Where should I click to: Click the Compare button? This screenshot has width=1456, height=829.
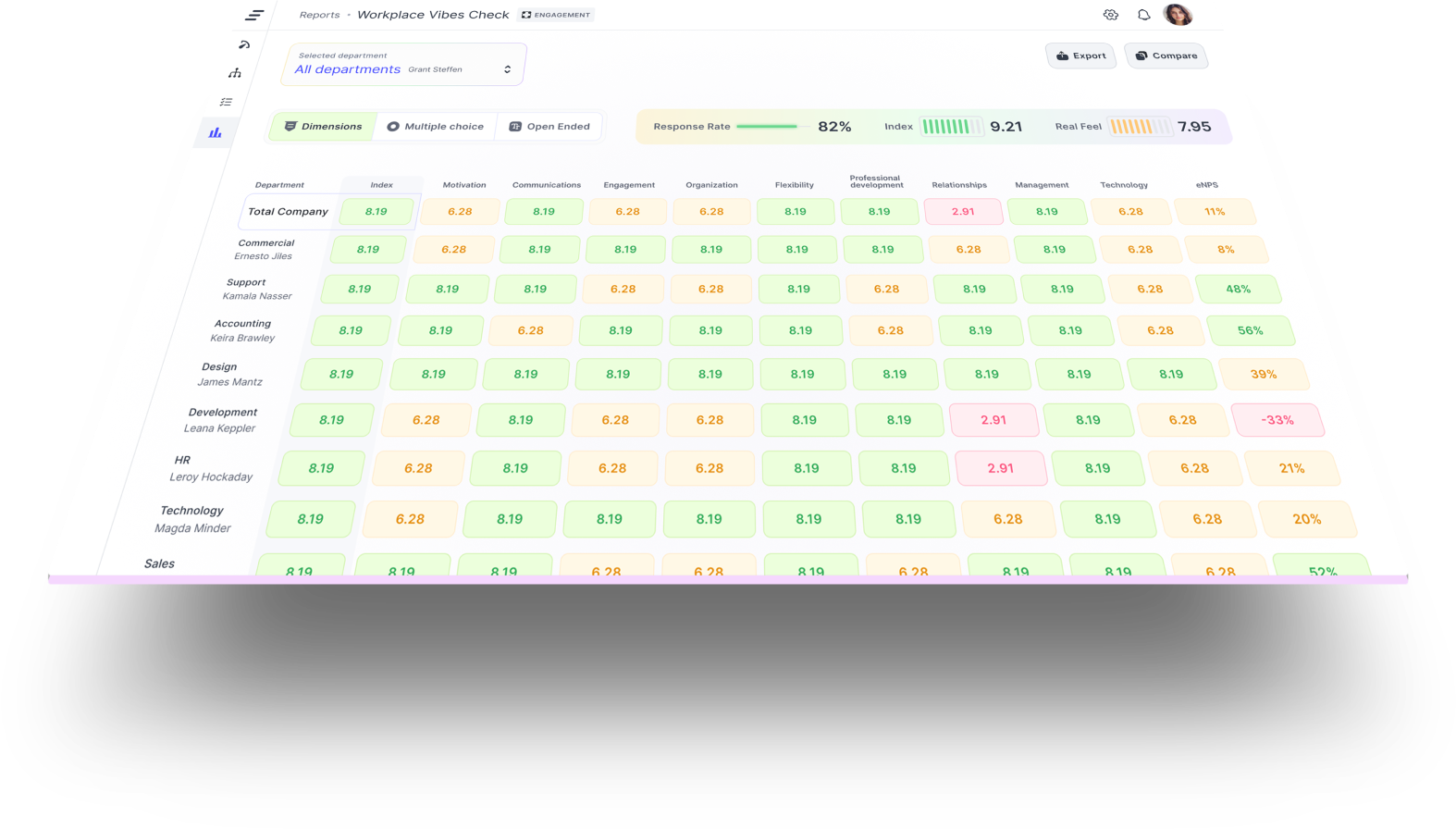click(x=1166, y=56)
